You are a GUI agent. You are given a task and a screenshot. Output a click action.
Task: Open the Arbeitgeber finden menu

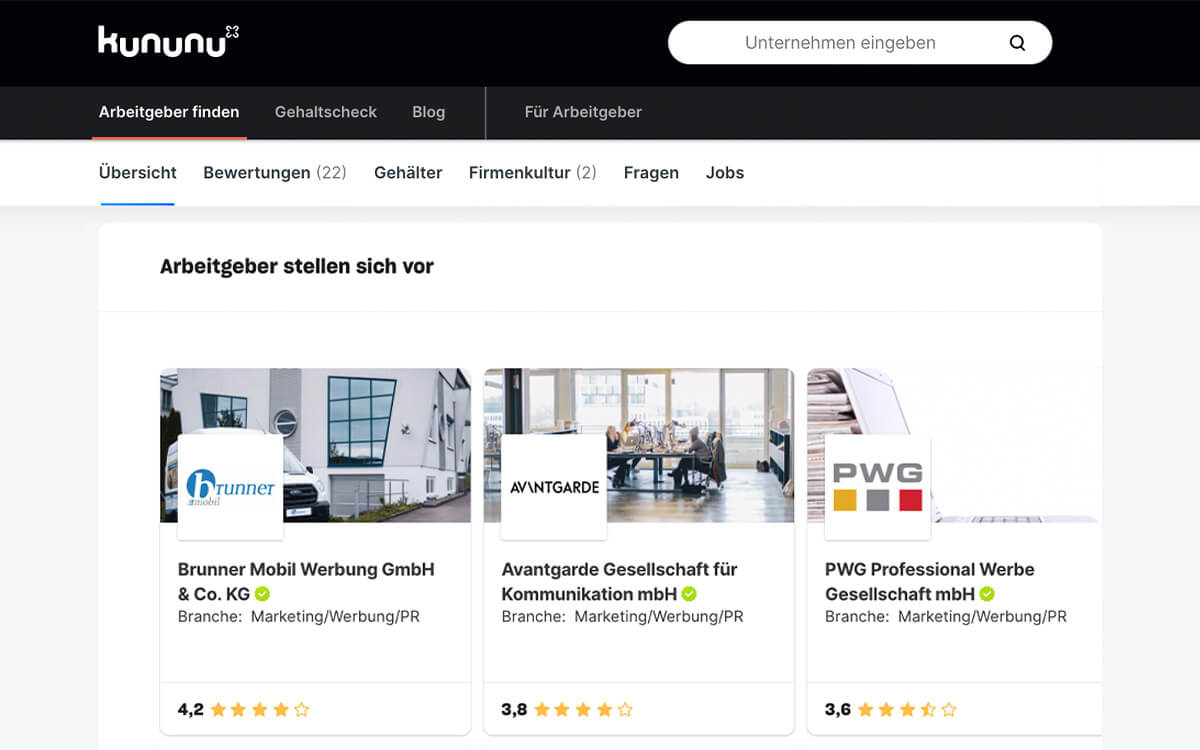[x=169, y=112]
